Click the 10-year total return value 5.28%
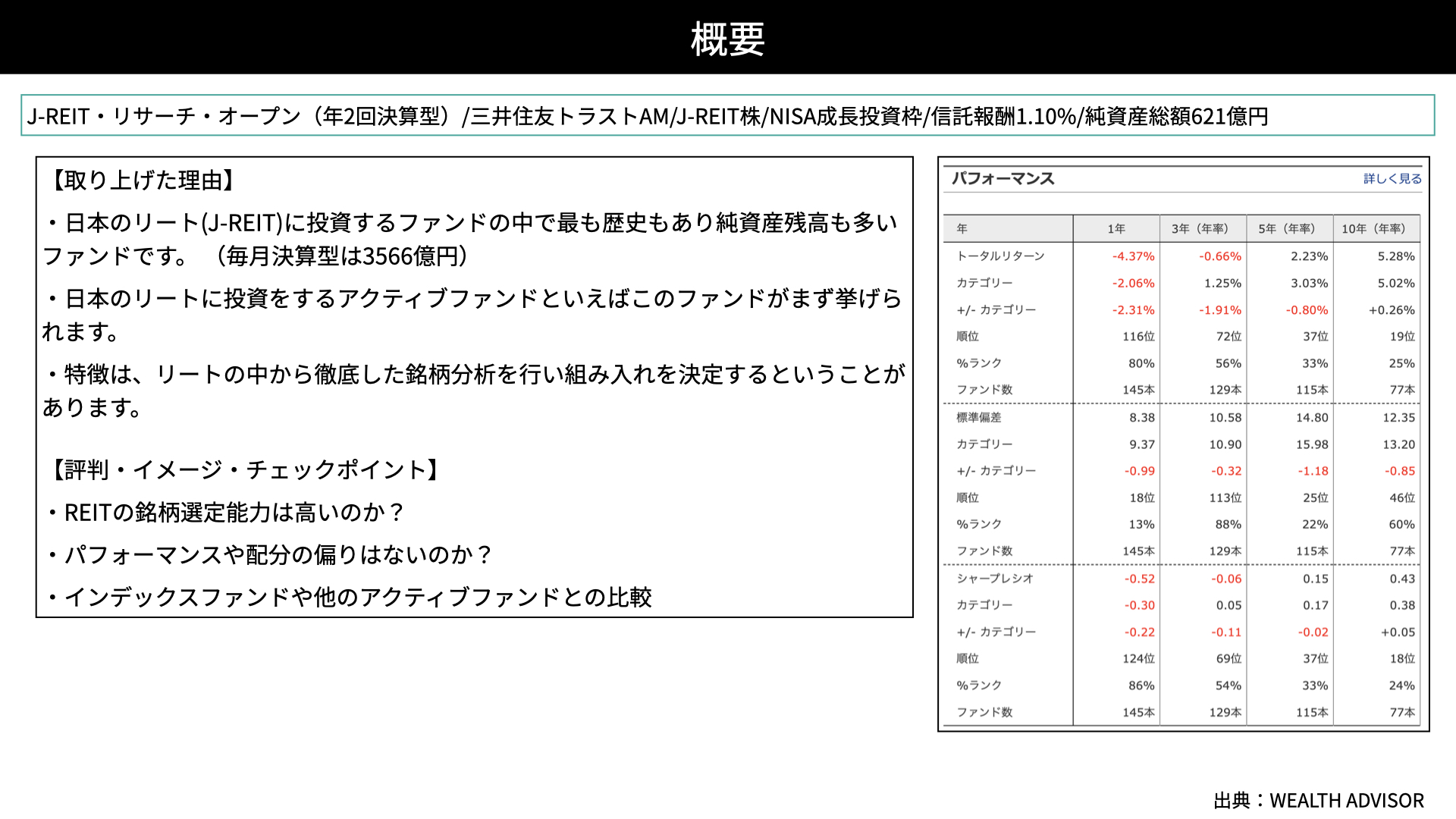Image resolution: width=1456 pixels, height=819 pixels. click(1396, 256)
